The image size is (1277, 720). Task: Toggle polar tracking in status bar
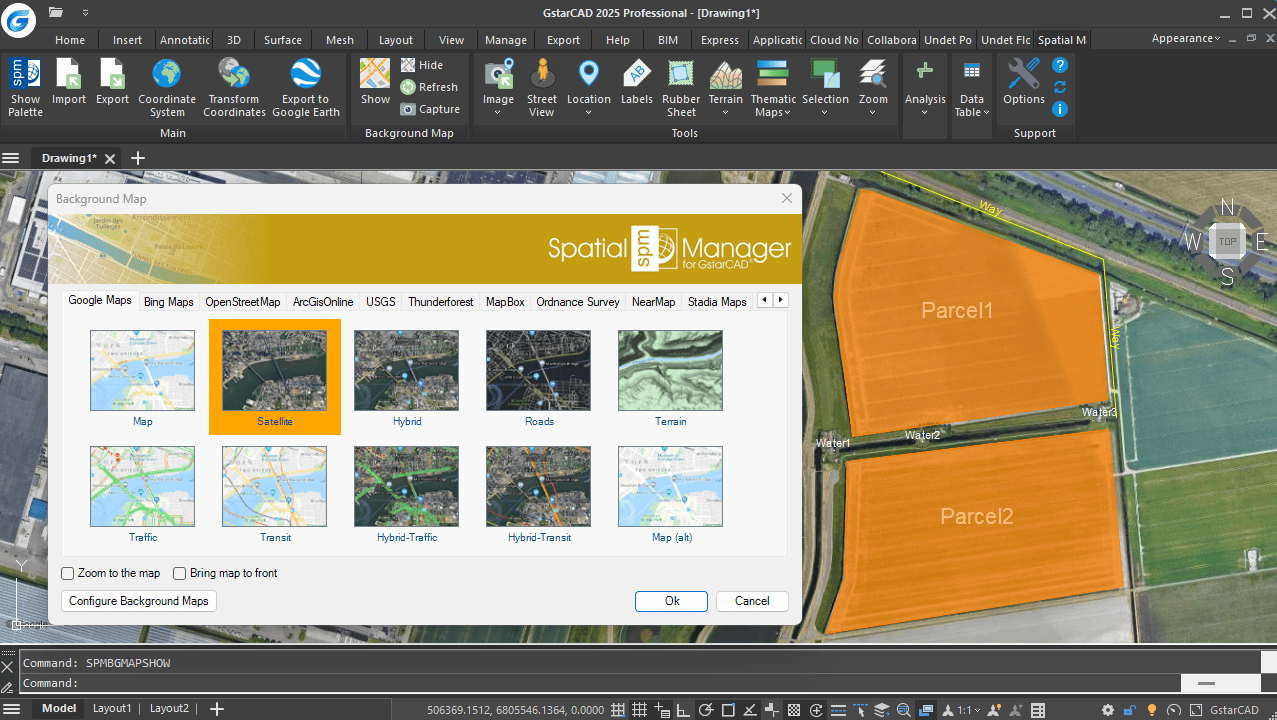[706, 710]
